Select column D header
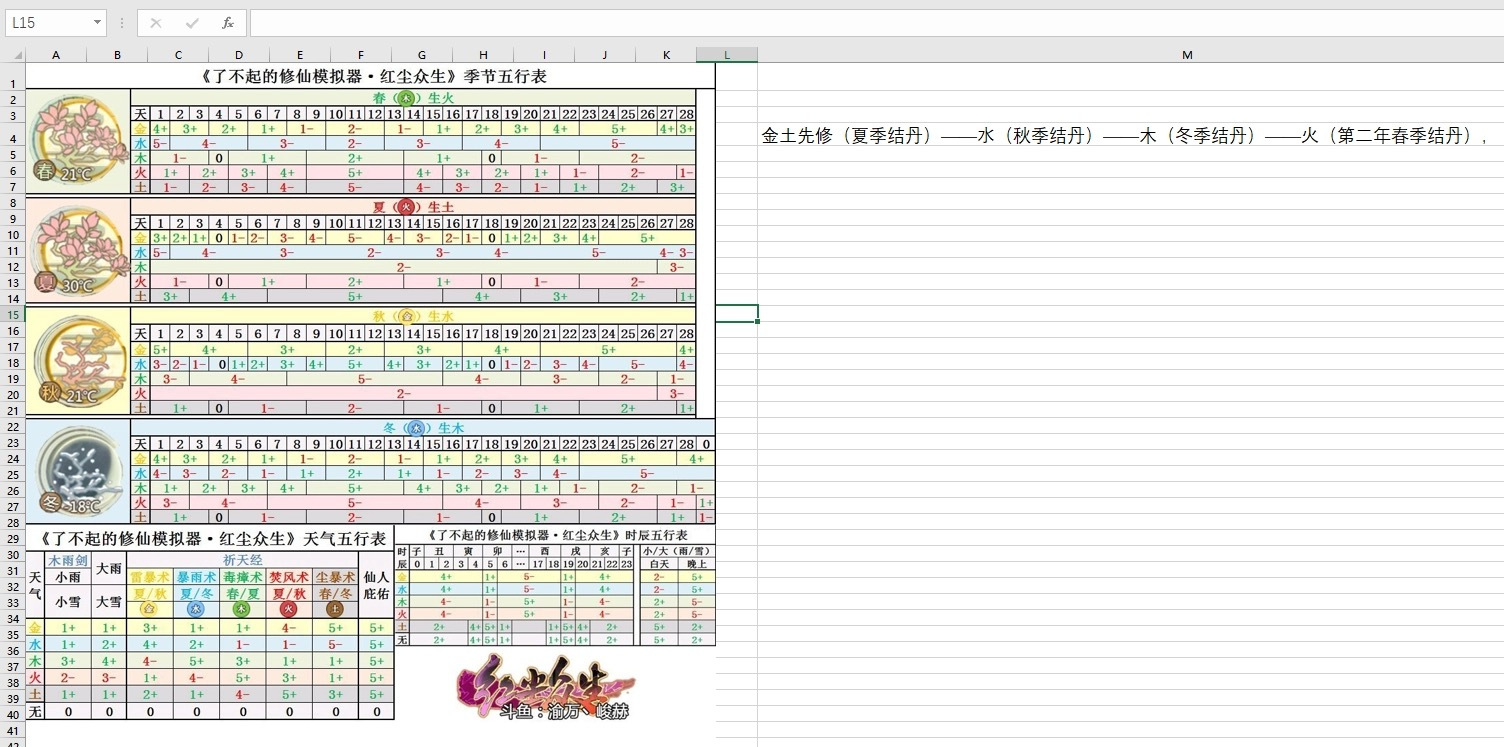The width and height of the screenshot is (1504, 747). (x=239, y=55)
